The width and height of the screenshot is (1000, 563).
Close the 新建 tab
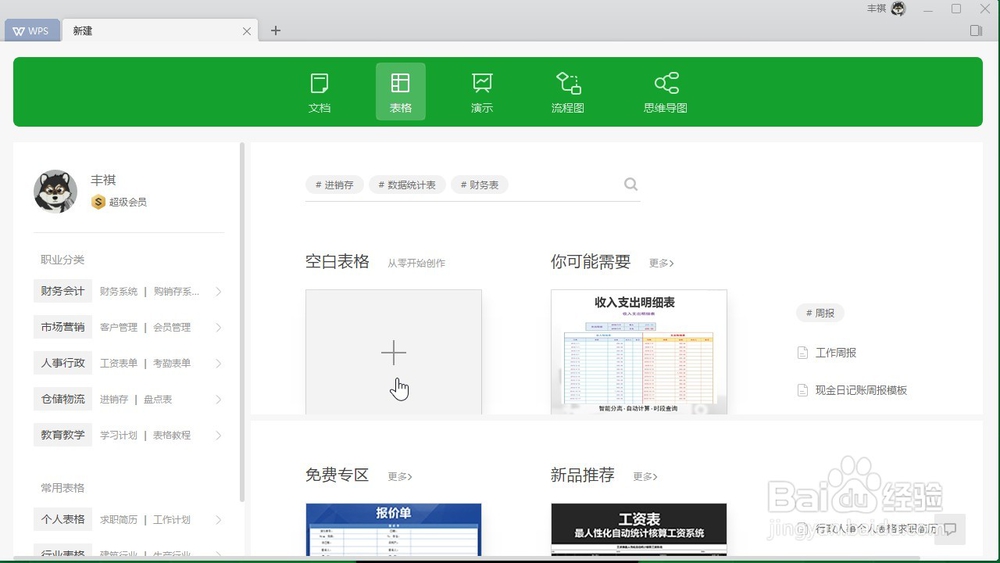tap(247, 31)
